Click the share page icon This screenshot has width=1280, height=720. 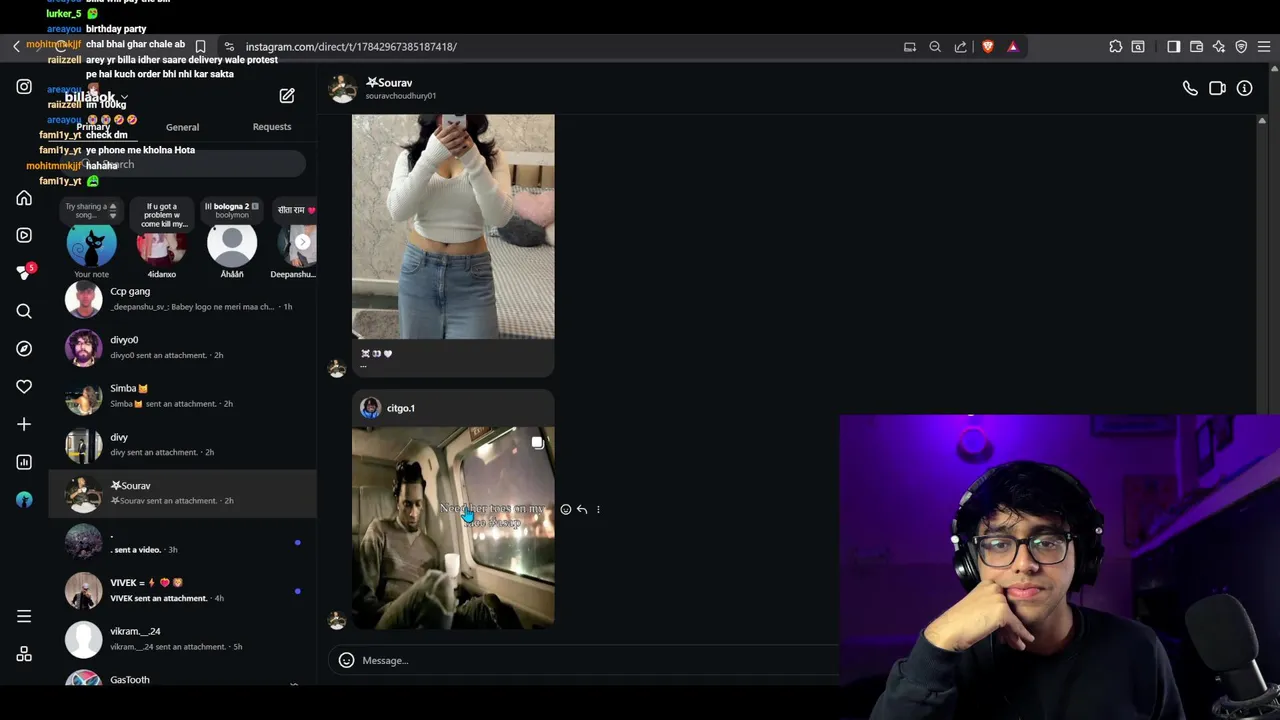pos(961,47)
